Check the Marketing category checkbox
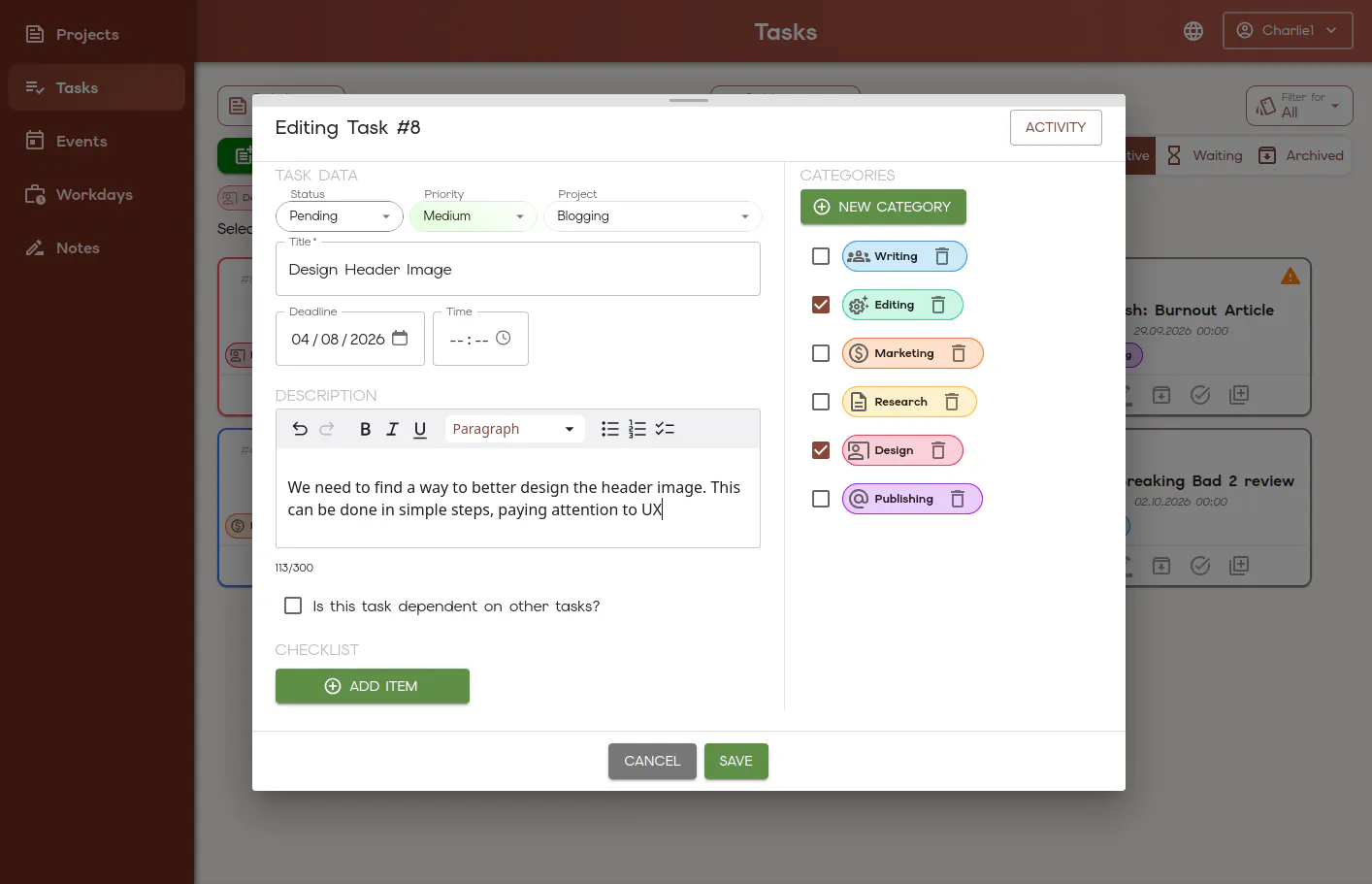This screenshot has width=1372, height=884. point(821,353)
